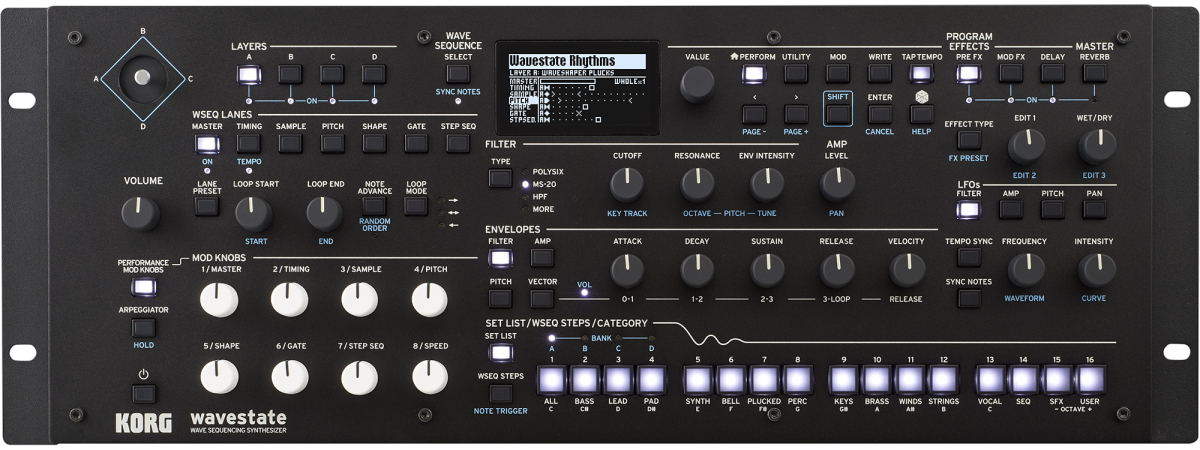The width and height of the screenshot is (1200, 450).
Task: Click the LANE PRESET button
Action: coord(207,207)
